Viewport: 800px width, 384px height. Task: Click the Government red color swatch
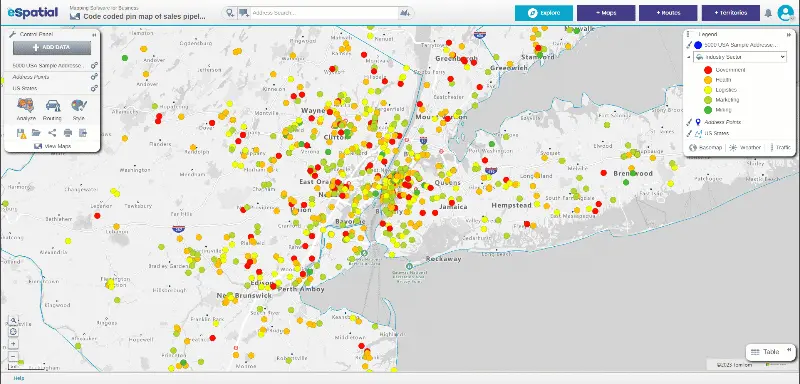tap(708, 70)
